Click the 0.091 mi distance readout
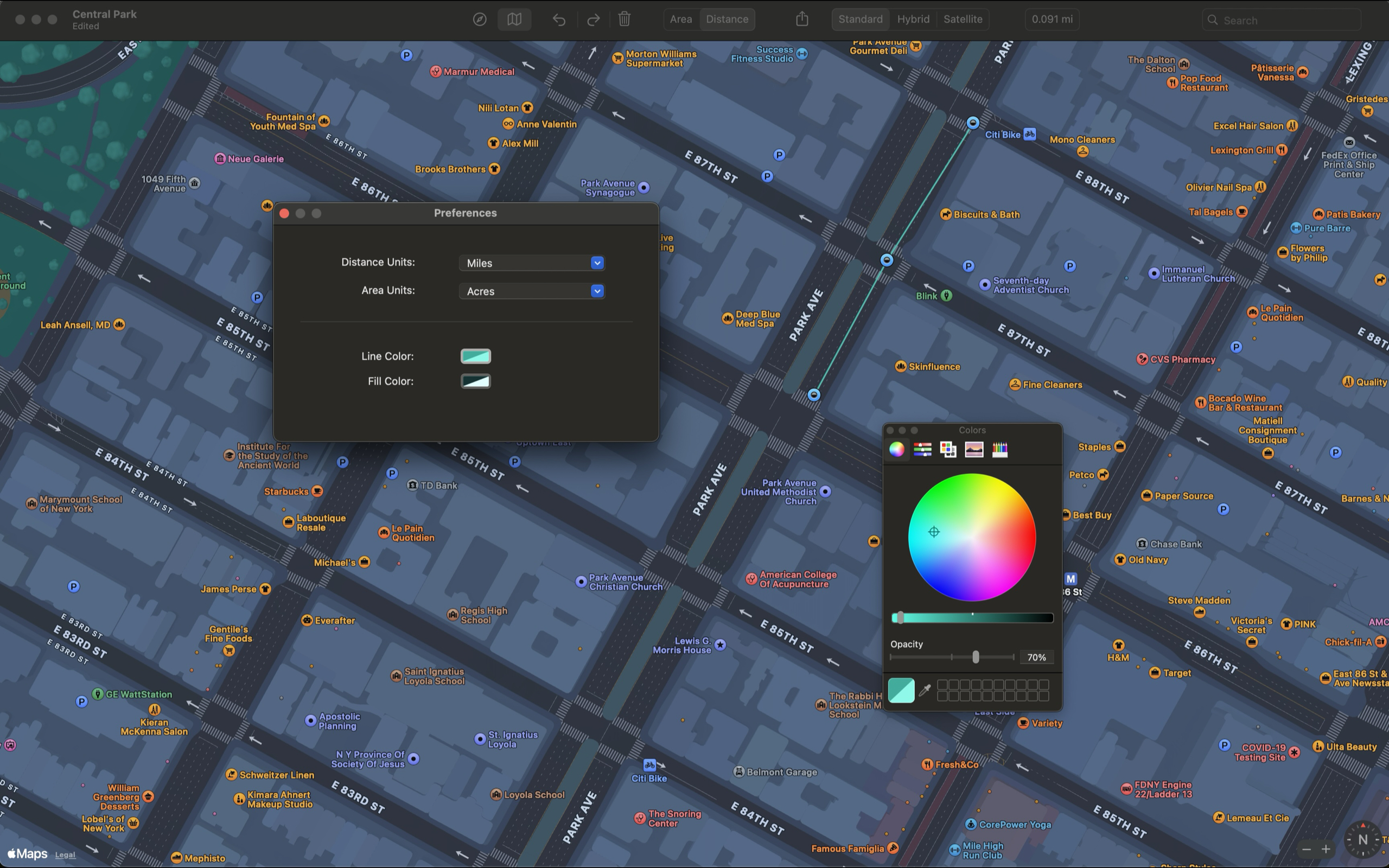Image resolution: width=1389 pixels, height=868 pixels. coord(1052,19)
